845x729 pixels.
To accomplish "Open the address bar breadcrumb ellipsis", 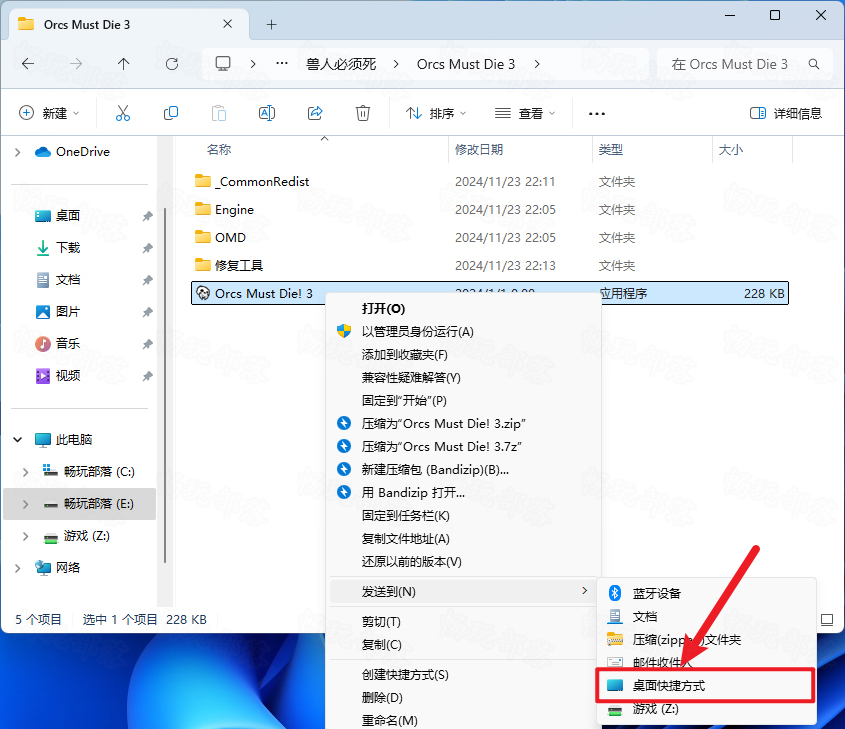I will coord(281,64).
